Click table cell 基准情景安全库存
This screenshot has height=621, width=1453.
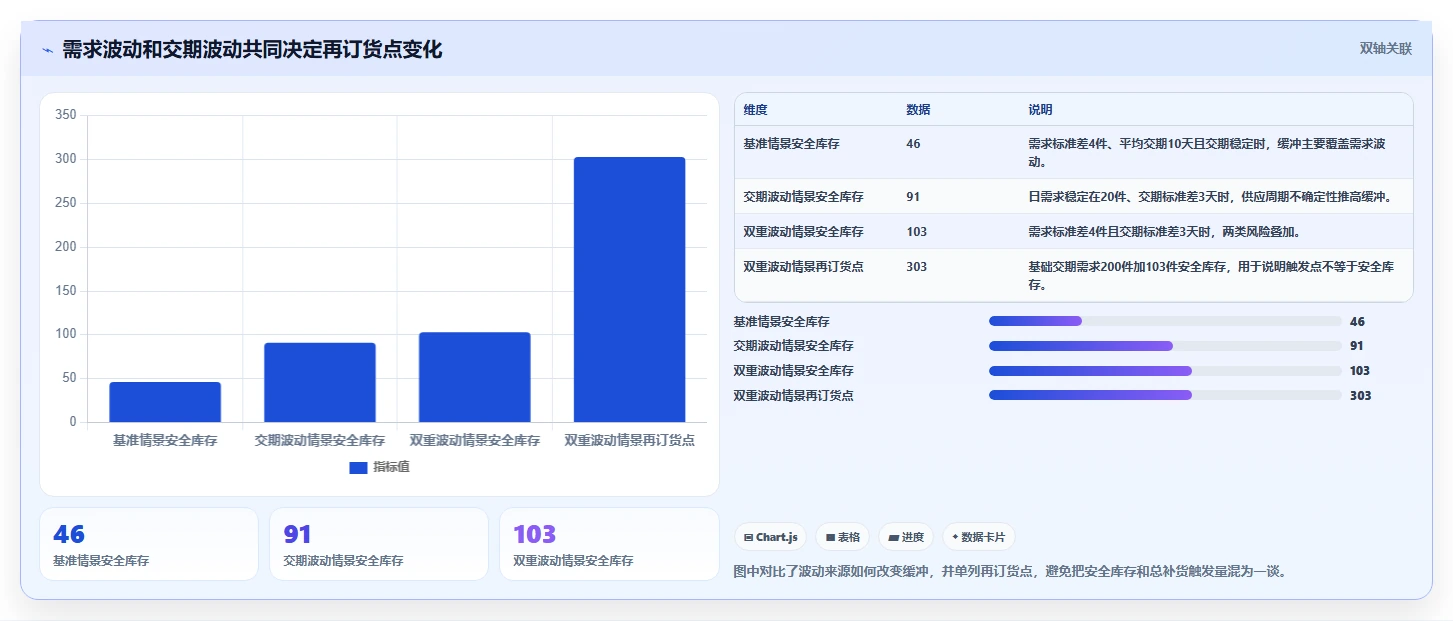pyautogui.click(x=792, y=144)
